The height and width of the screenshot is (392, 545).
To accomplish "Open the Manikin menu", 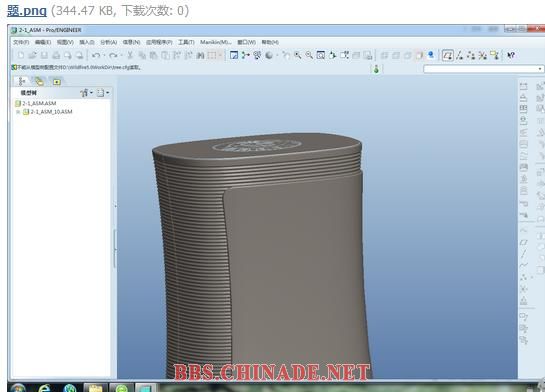I will [x=215, y=42].
